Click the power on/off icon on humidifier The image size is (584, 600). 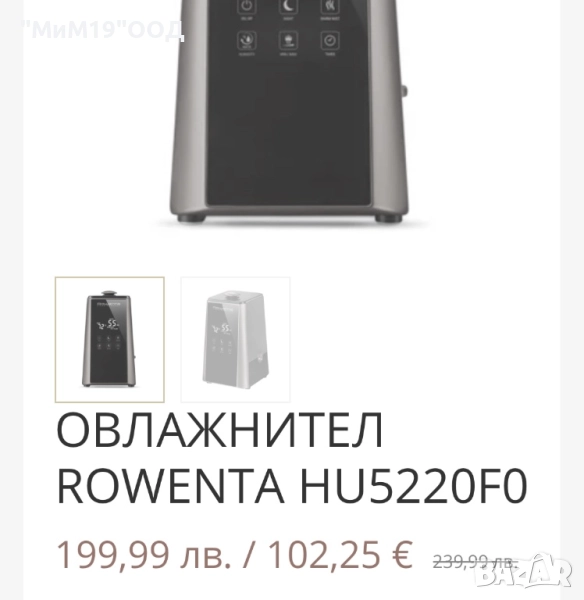[247, 7]
